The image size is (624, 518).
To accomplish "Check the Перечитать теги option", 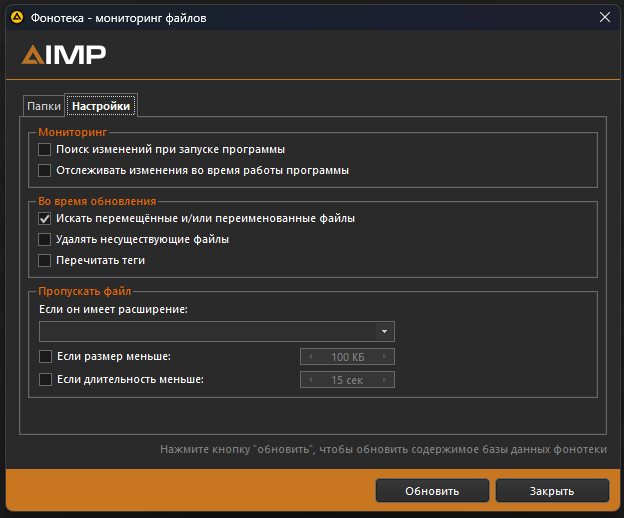I will (44, 260).
